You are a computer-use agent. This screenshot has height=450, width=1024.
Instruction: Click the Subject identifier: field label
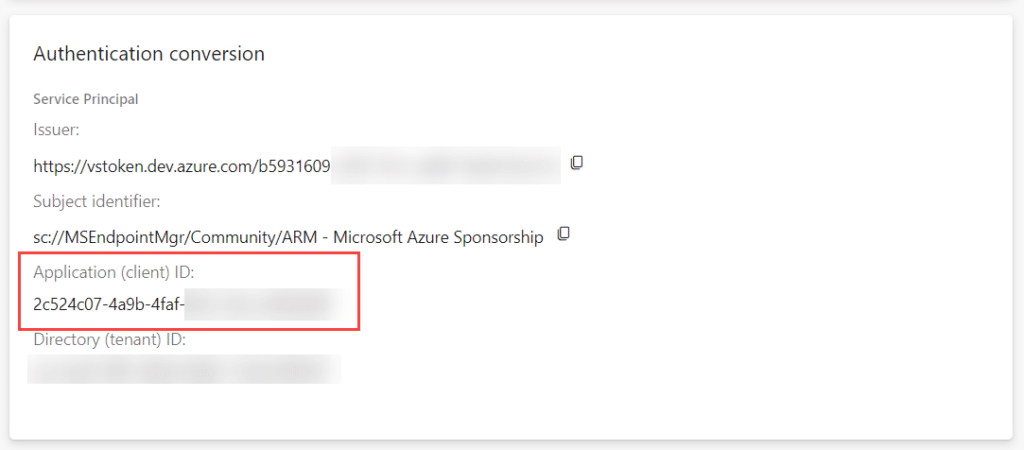click(97, 201)
